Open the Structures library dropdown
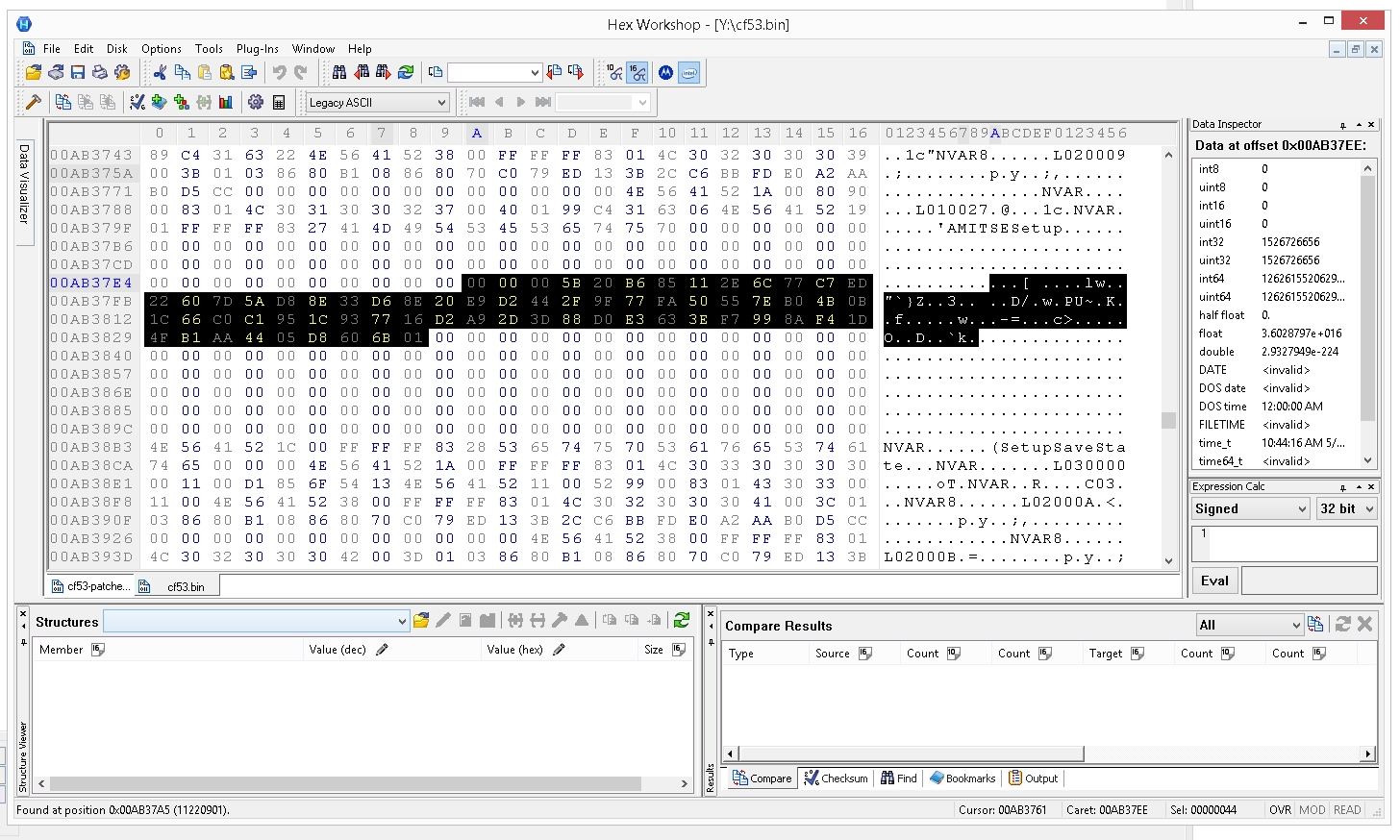Image resolution: width=1400 pixels, height=840 pixels. tap(257, 621)
